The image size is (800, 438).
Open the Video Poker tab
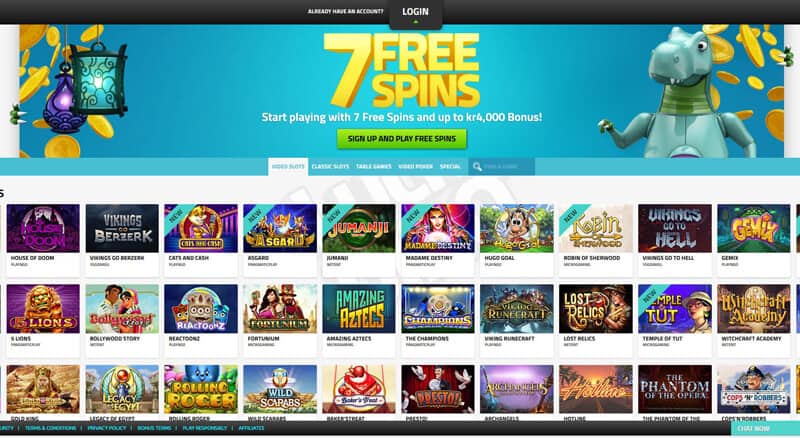point(415,166)
